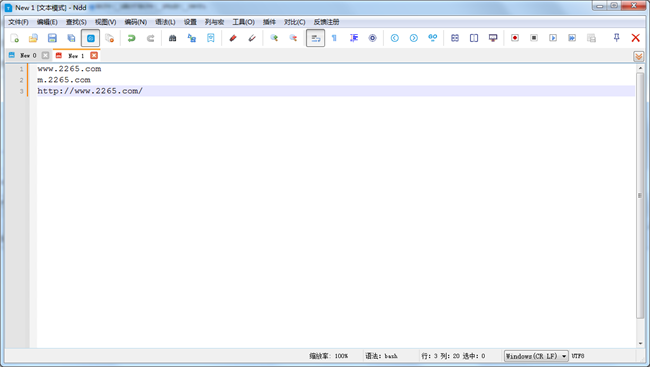This screenshot has width=650, height=367.
Task: Show paragraph marks with pilcrow icon
Action: point(334,38)
